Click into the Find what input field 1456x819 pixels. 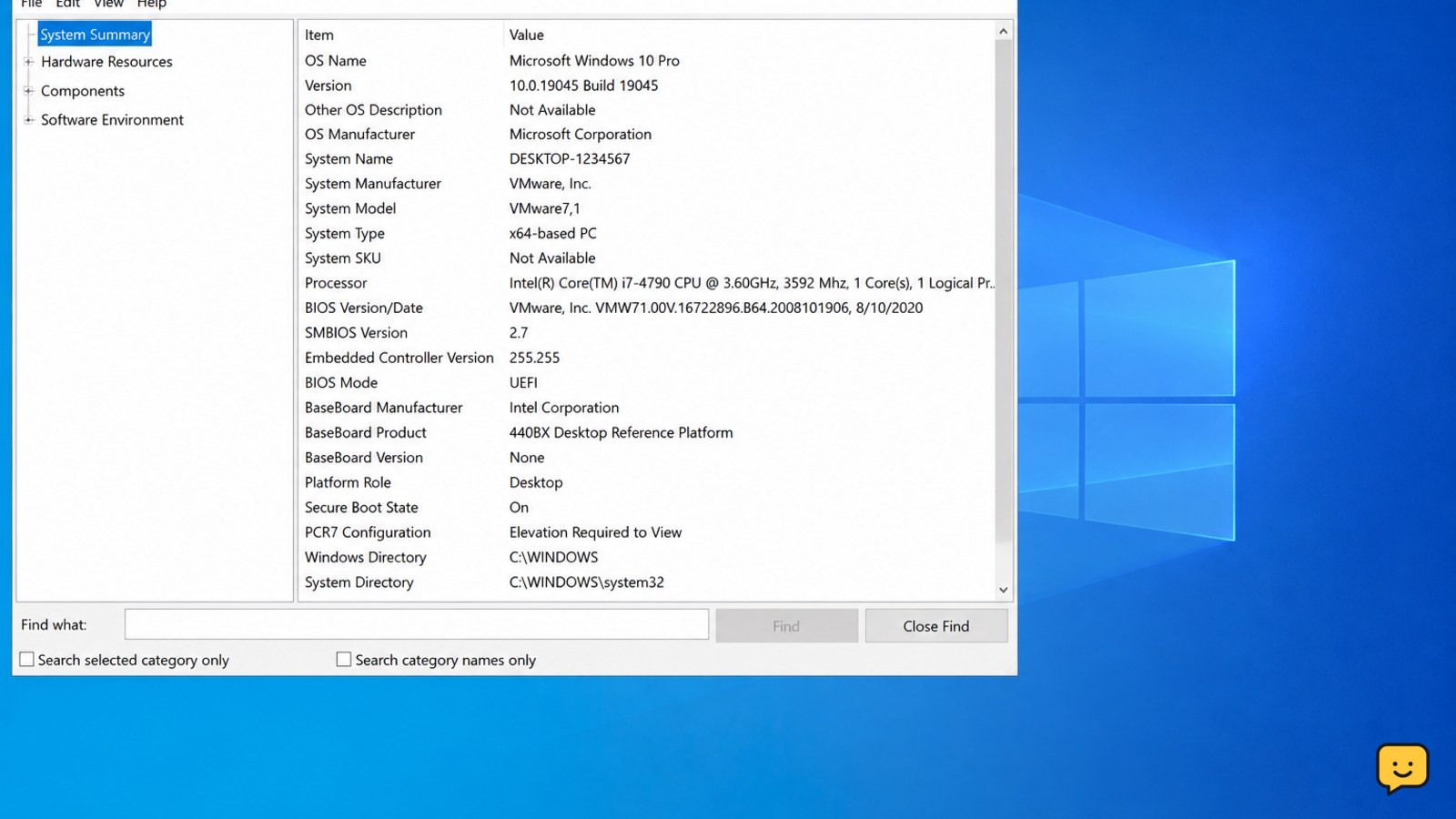[417, 624]
